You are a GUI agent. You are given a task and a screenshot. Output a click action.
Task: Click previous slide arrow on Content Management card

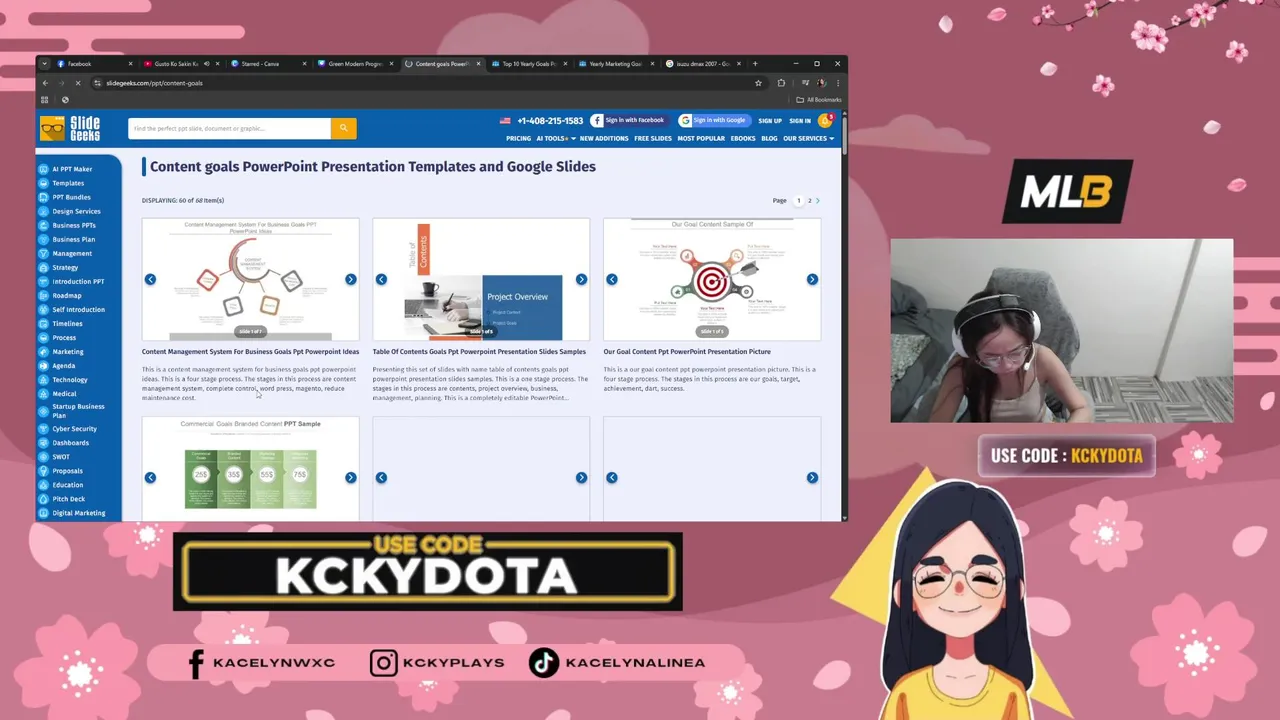coord(150,279)
